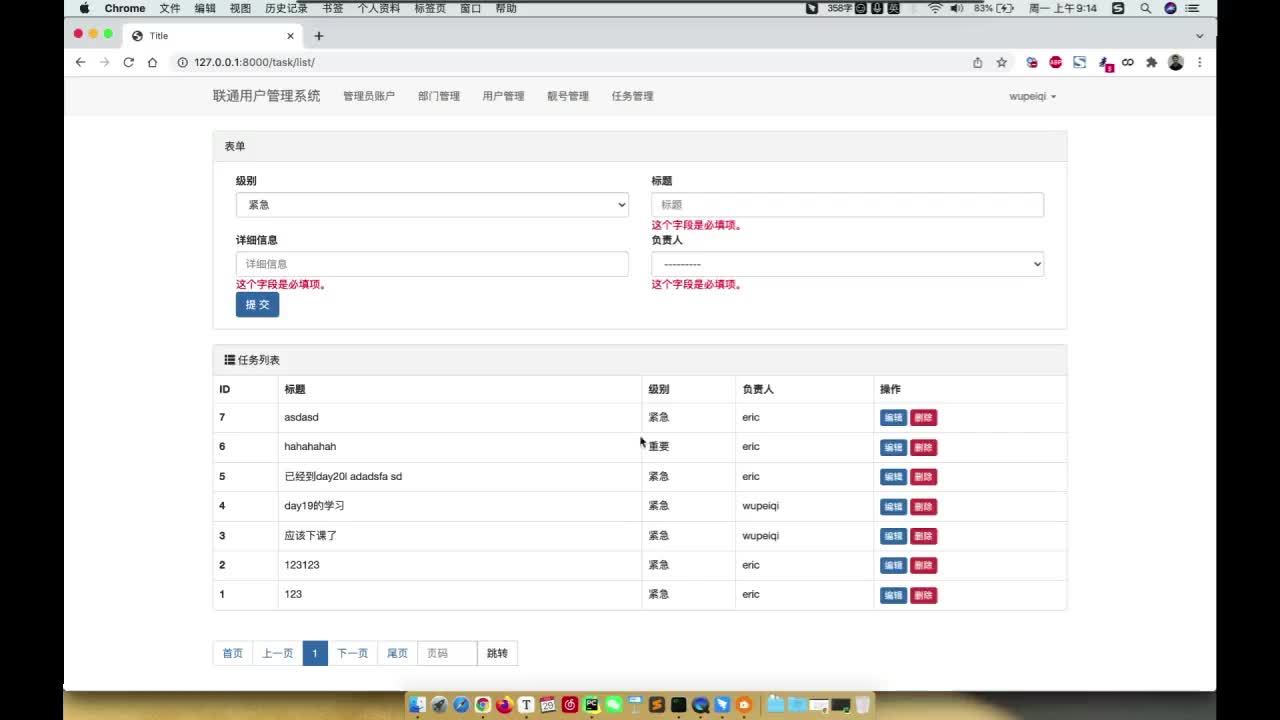Click 编辑 for task asdasd
1280x720 pixels.
tap(893, 418)
